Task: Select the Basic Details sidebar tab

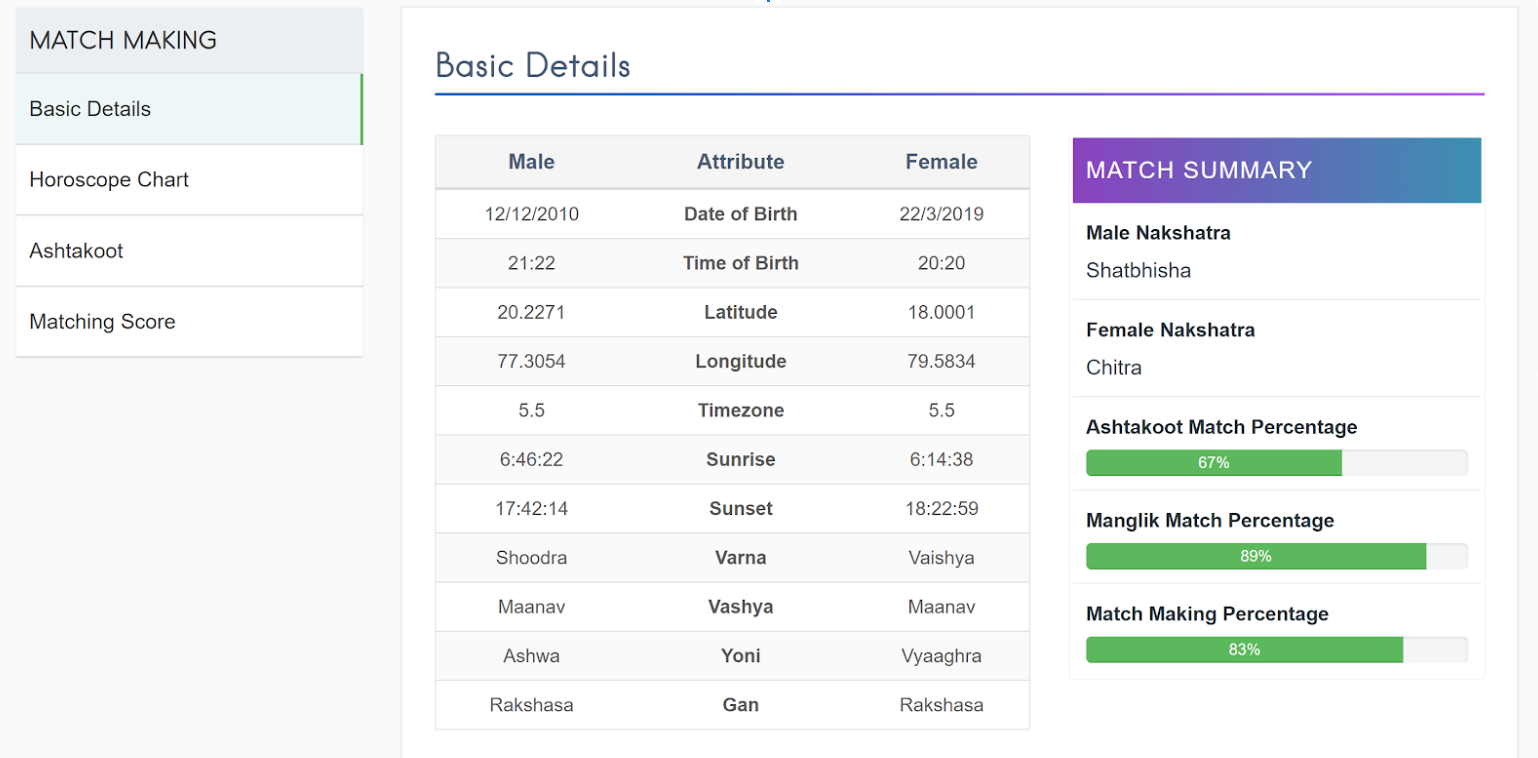Action: (x=90, y=109)
